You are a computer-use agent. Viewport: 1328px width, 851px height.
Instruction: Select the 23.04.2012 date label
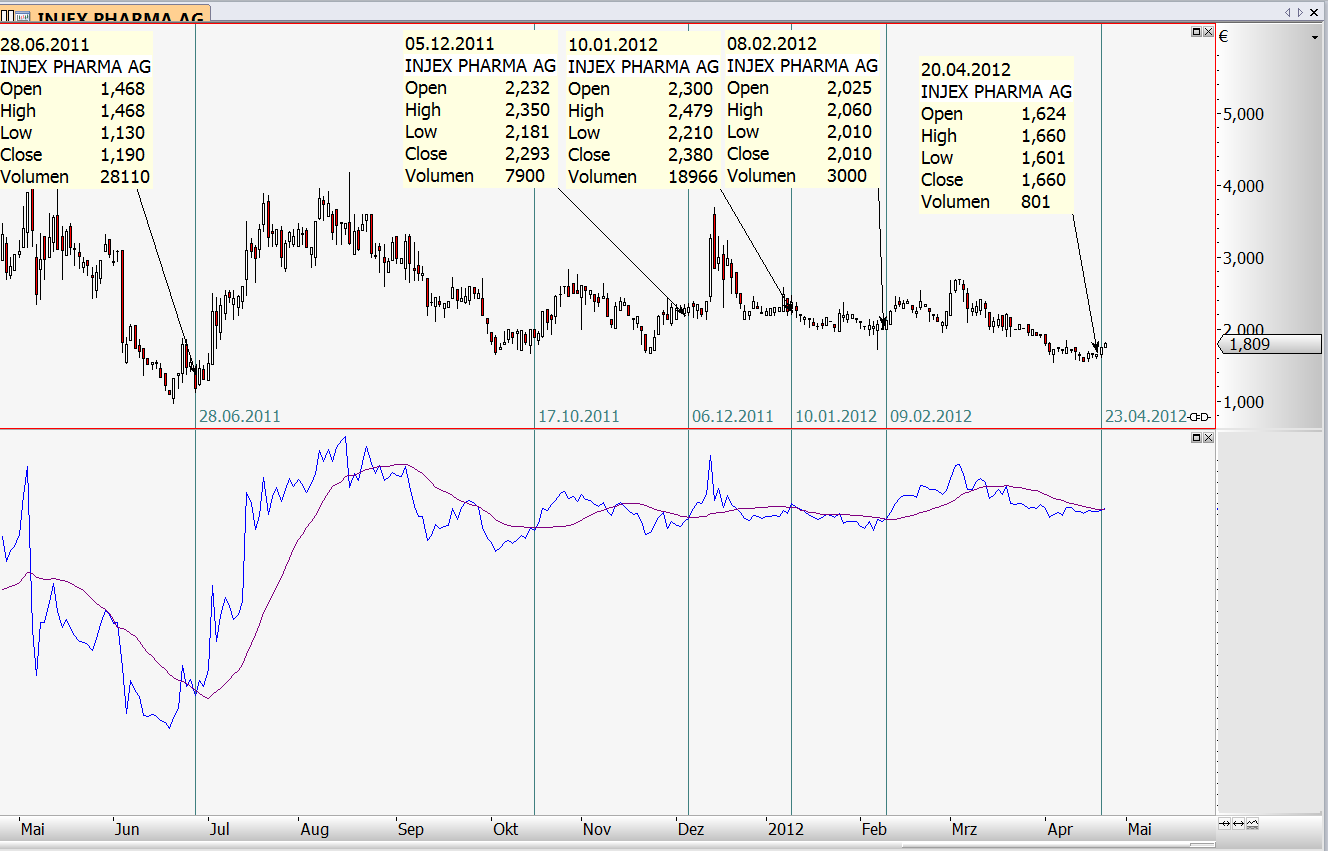[x=1146, y=416]
